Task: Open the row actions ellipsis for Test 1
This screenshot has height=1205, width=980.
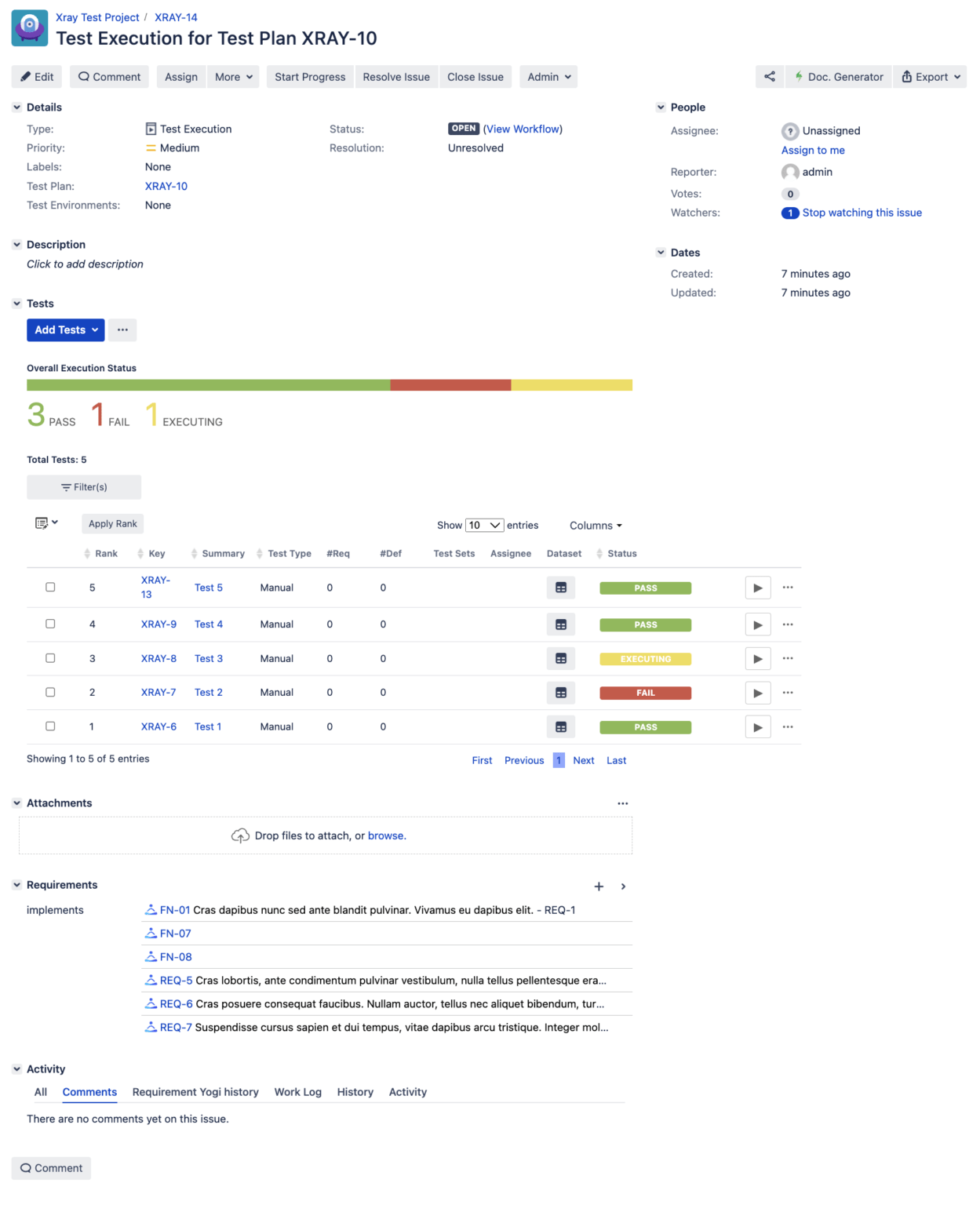Action: click(788, 726)
